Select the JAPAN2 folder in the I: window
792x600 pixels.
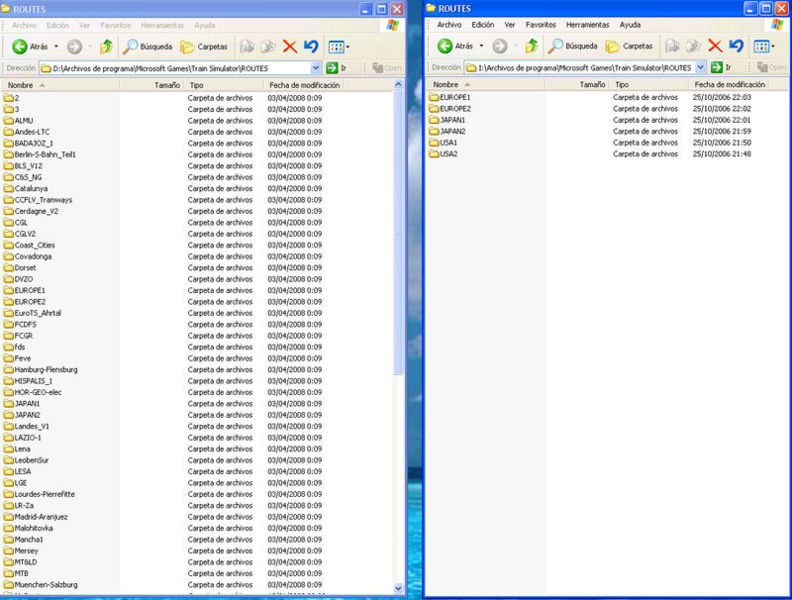455,131
